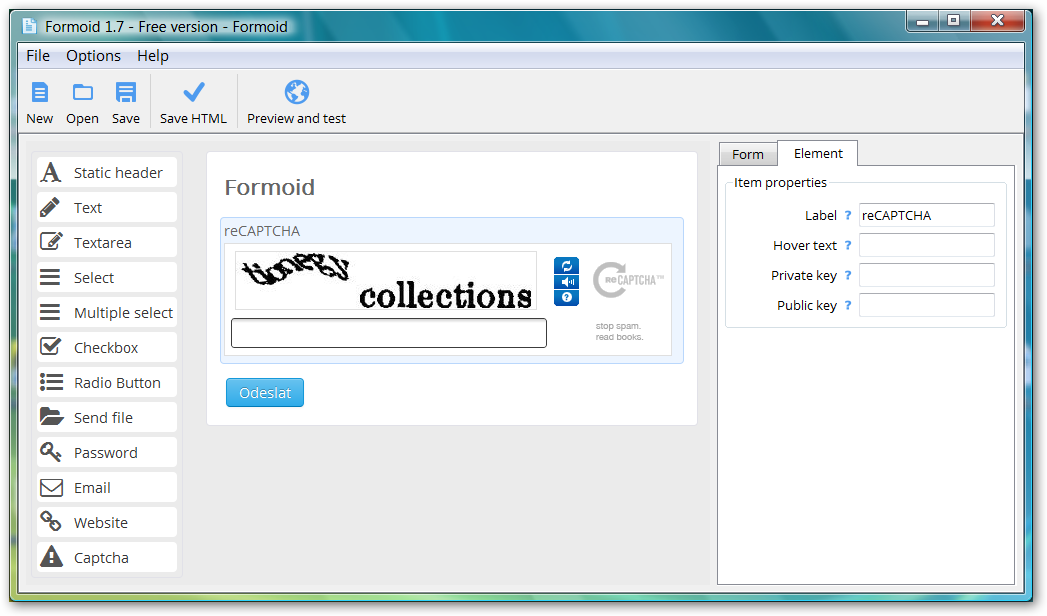Image resolution: width=1047 pixels, height=616 pixels.
Task: Select the Formoid form title heading
Action: [270, 188]
